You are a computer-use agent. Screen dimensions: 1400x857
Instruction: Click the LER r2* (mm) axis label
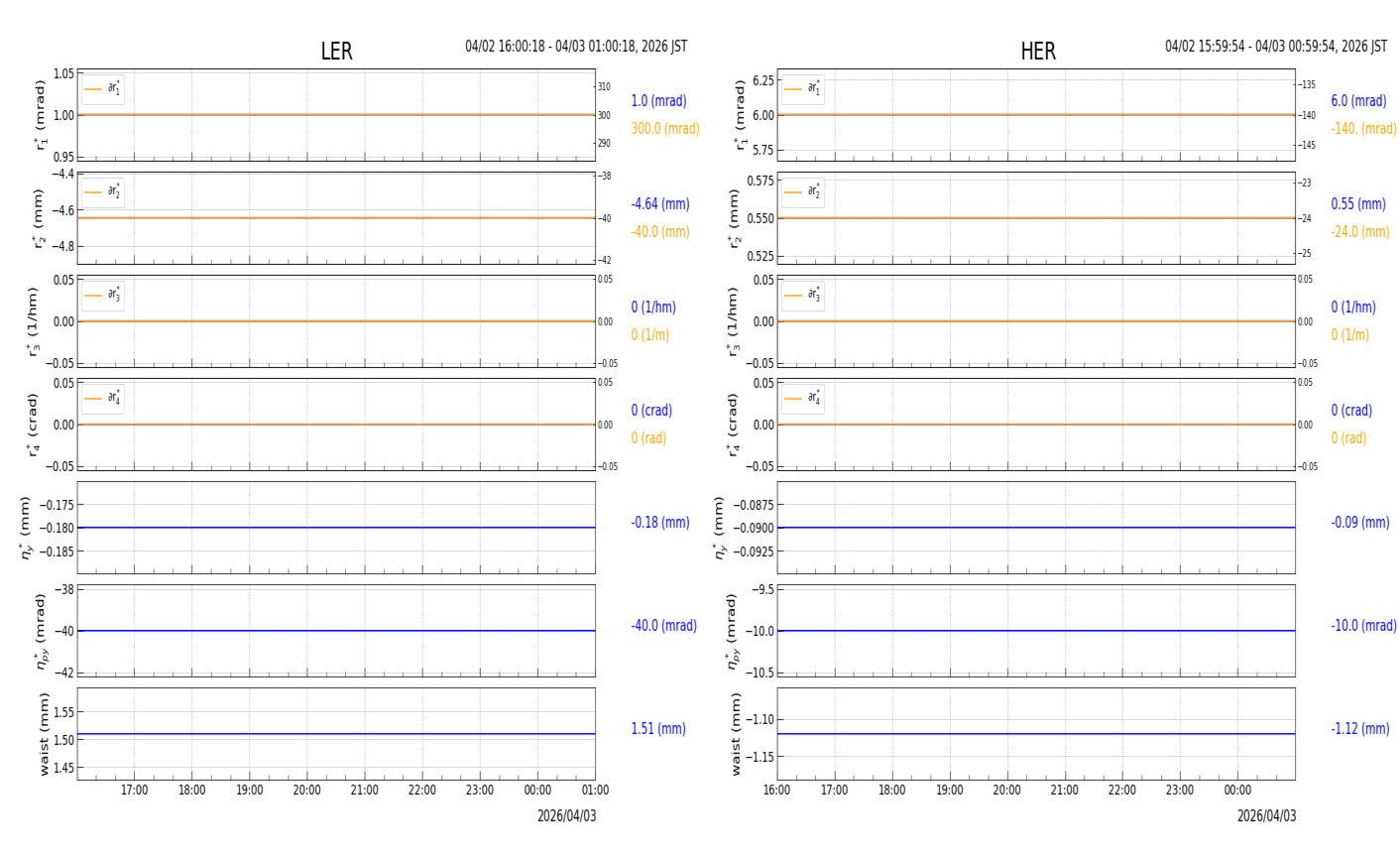38,218
